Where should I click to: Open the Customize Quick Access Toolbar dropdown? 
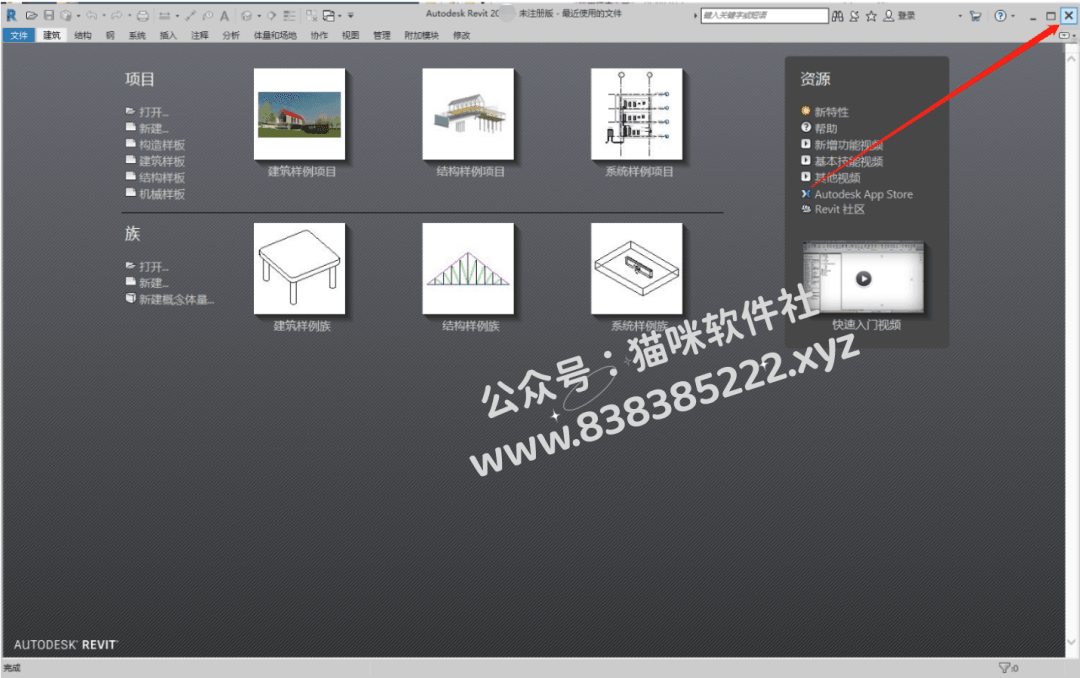point(351,15)
